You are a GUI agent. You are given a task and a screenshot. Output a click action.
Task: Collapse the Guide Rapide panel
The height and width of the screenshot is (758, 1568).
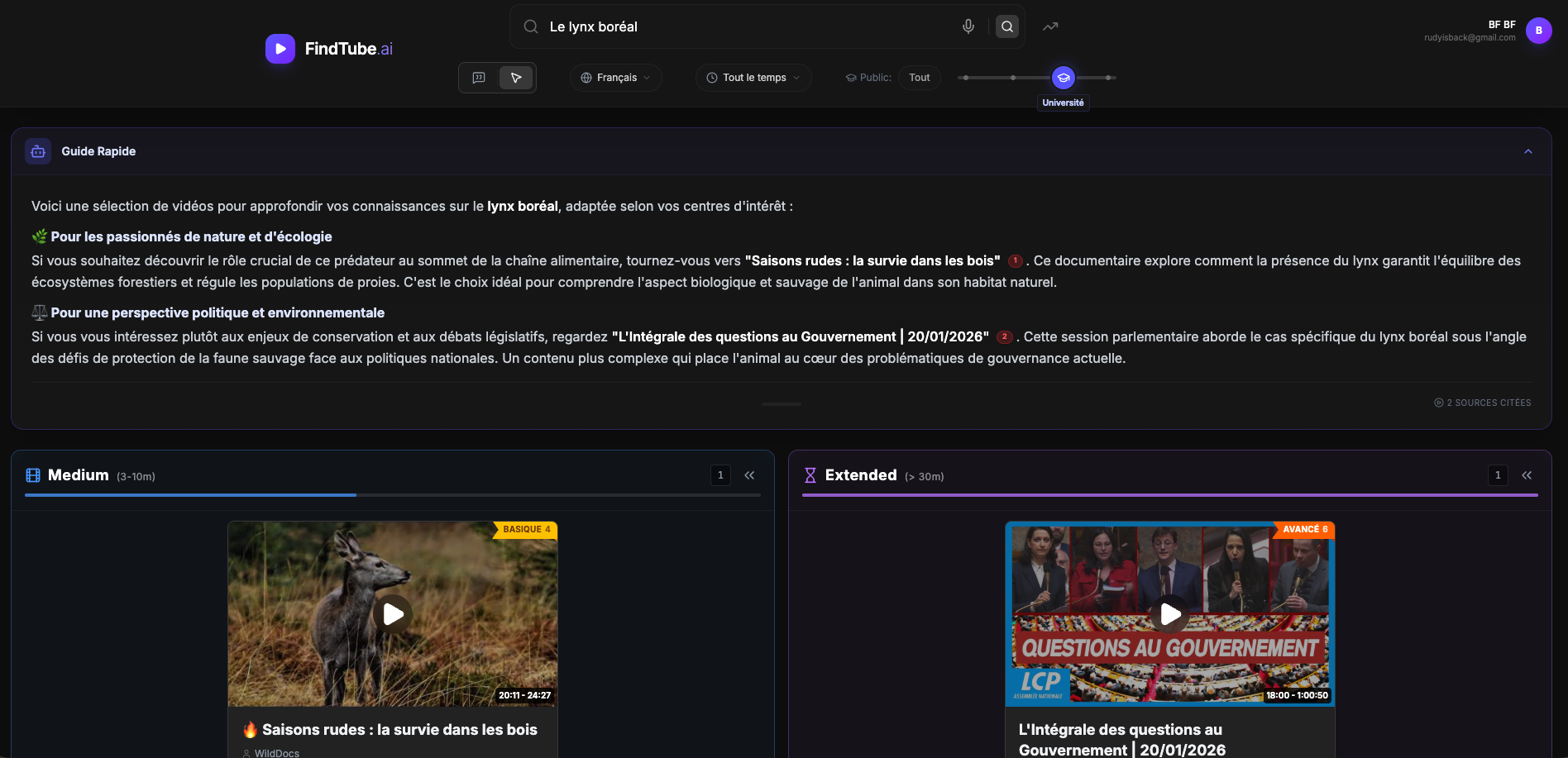coord(1527,151)
